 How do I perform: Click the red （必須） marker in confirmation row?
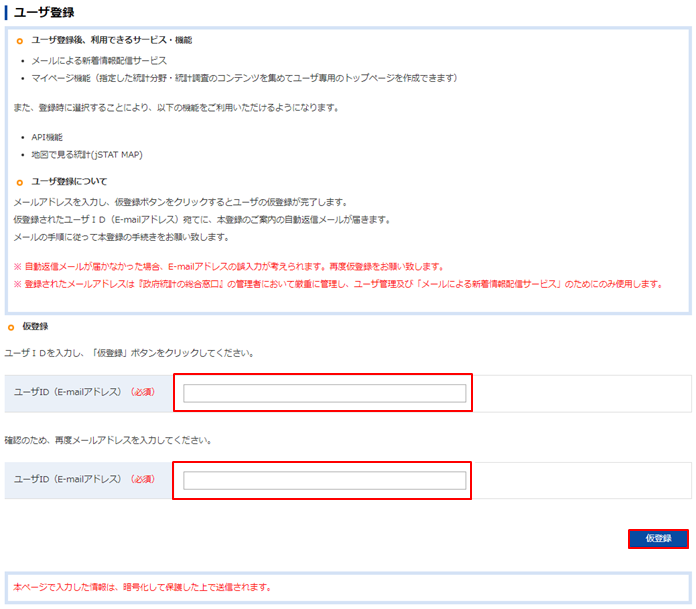(x=147, y=480)
